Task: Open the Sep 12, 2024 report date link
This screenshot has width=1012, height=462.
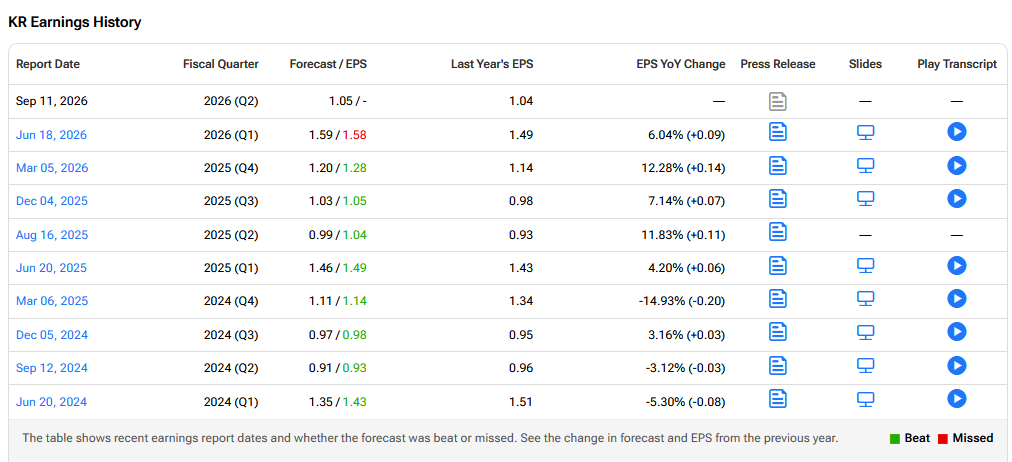Action: [51, 368]
